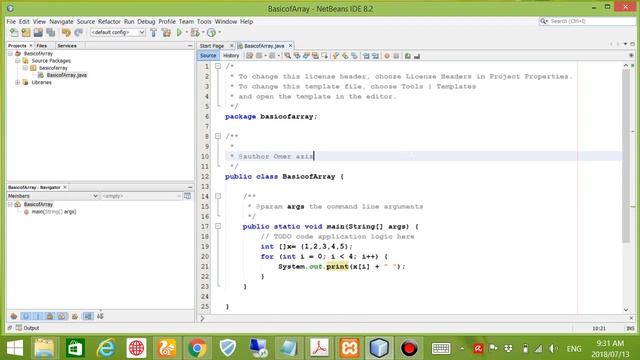Open Internet Explorer from the taskbar
This screenshot has height=360, width=640.
pos(106,348)
